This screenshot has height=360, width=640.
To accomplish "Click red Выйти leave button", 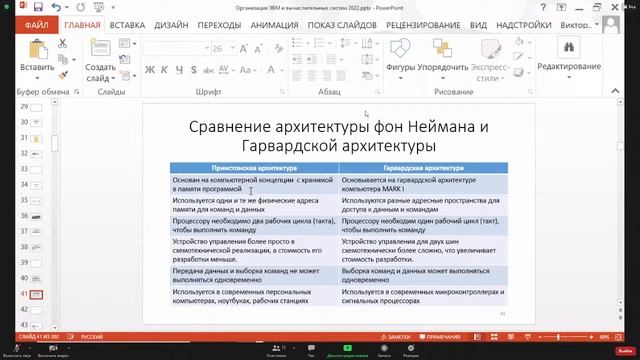I will pos(625,351).
